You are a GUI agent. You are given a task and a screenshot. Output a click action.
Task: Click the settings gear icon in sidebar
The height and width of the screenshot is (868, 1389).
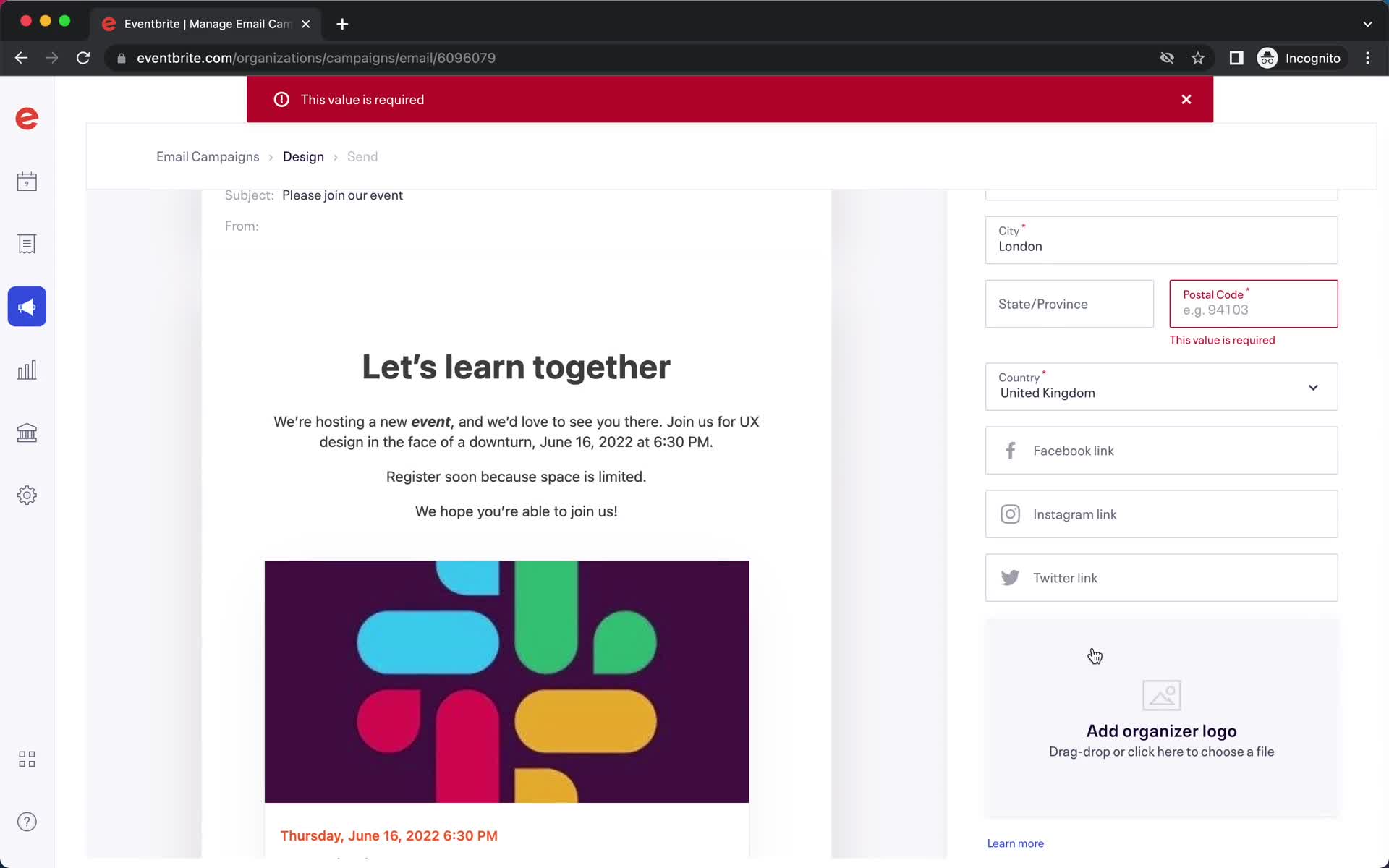pyautogui.click(x=27, y=494)
